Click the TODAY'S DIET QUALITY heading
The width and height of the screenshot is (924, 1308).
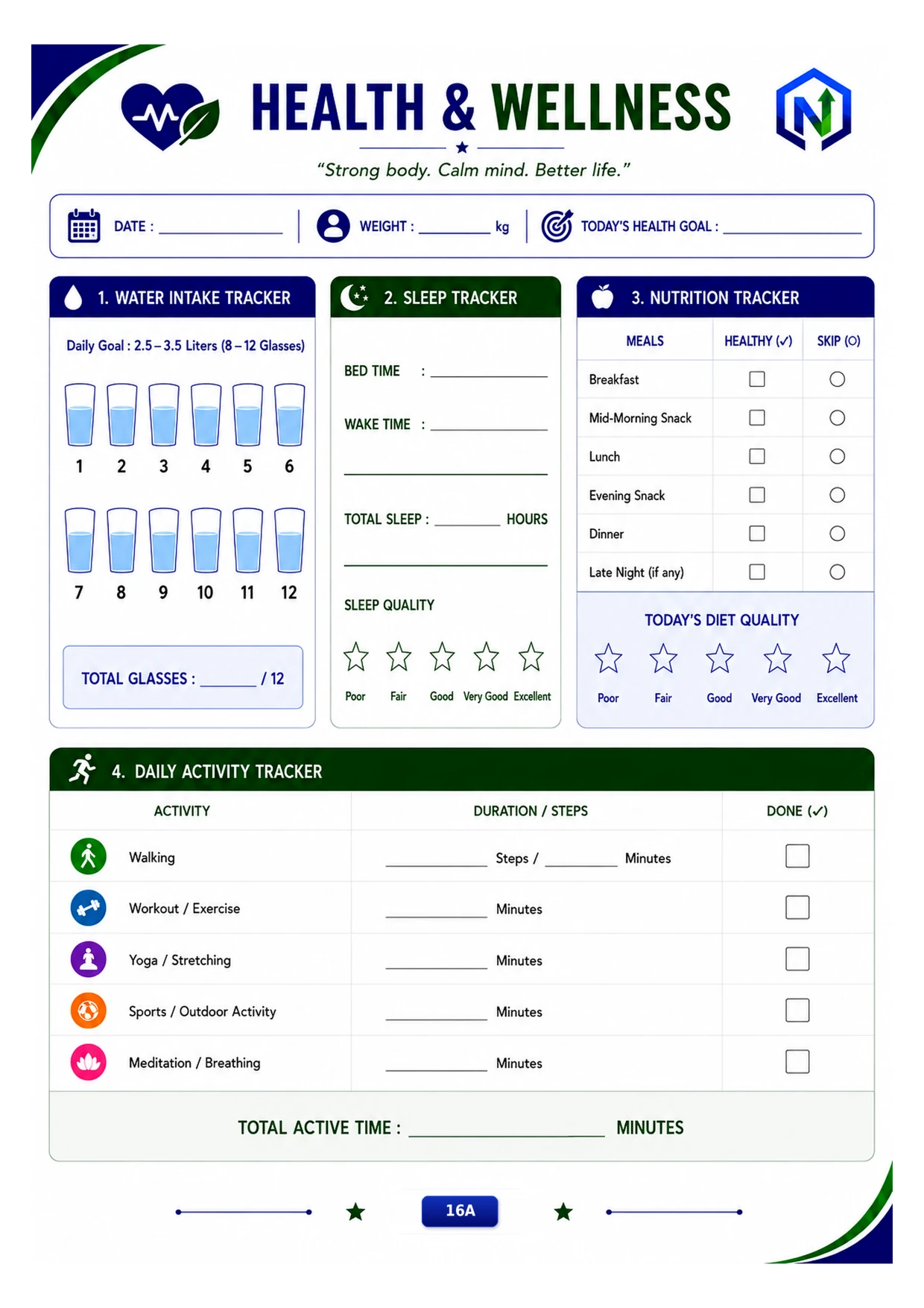(721, 620)
